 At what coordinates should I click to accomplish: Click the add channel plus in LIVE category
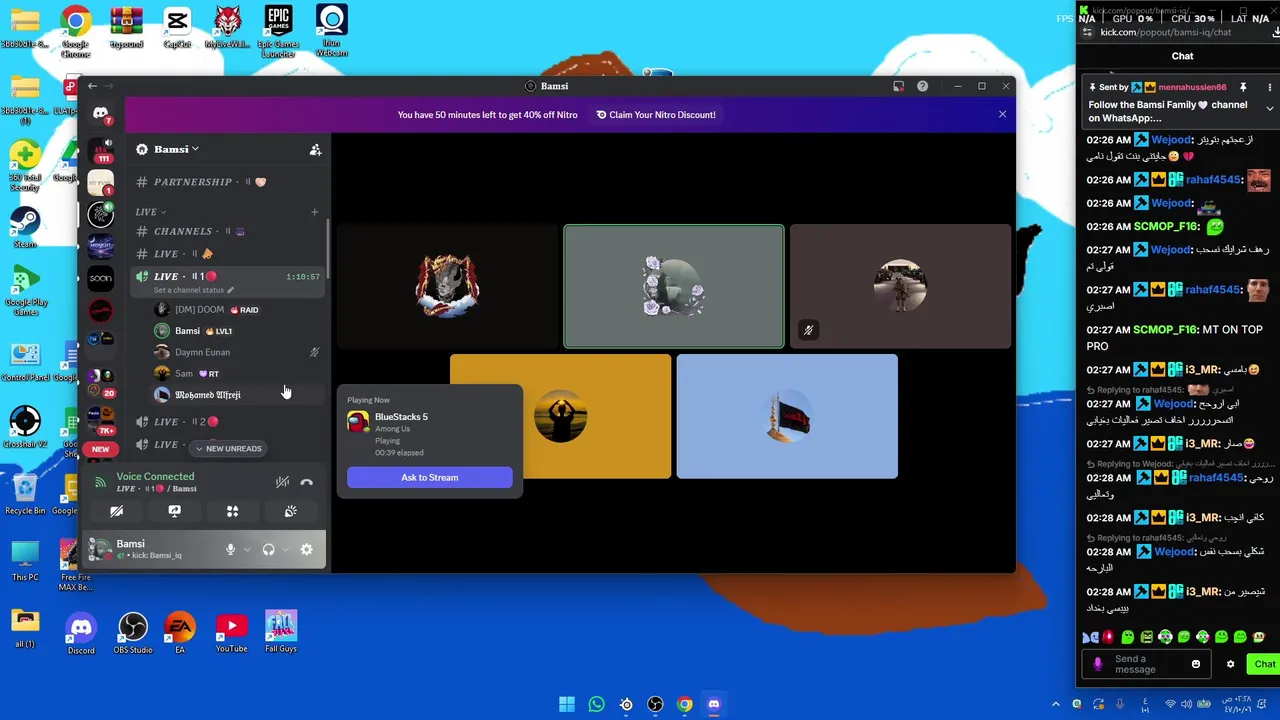click(314, 212)
